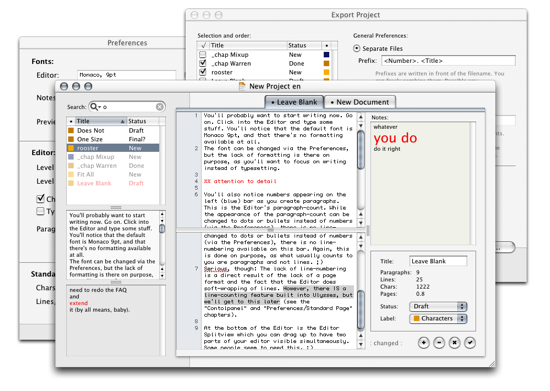Viewport: 550px width, 391px height.
Task: Click the dark blue label for _chap Mixup in Export
Action: point(326,55)
